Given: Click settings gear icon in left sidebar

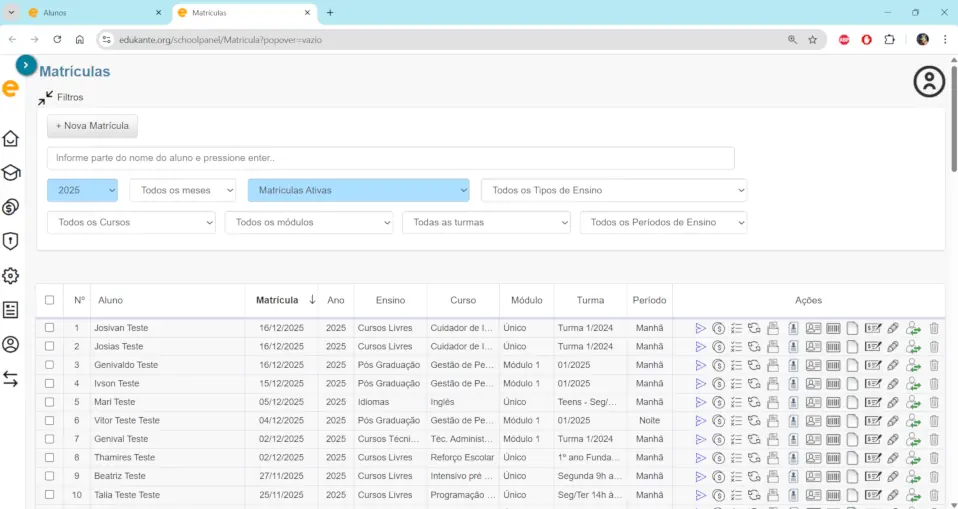Looking at the screenshot, I should (x=11, y=276).
